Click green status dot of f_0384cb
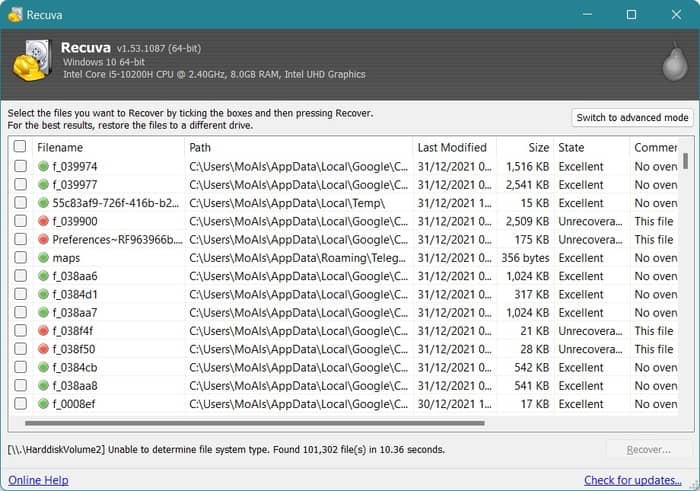 click(x=43, y=367)
